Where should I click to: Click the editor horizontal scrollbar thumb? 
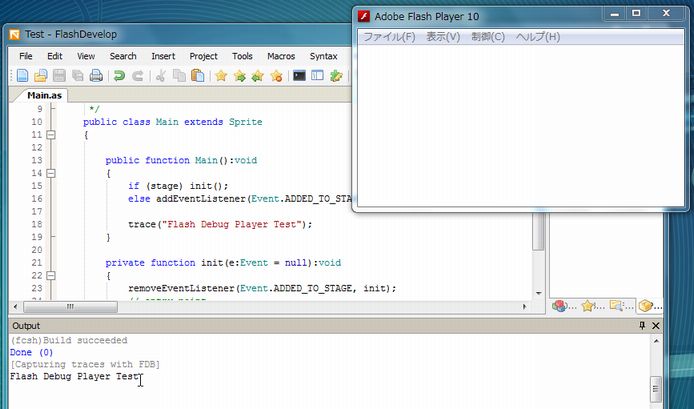(x=70, y=306)
